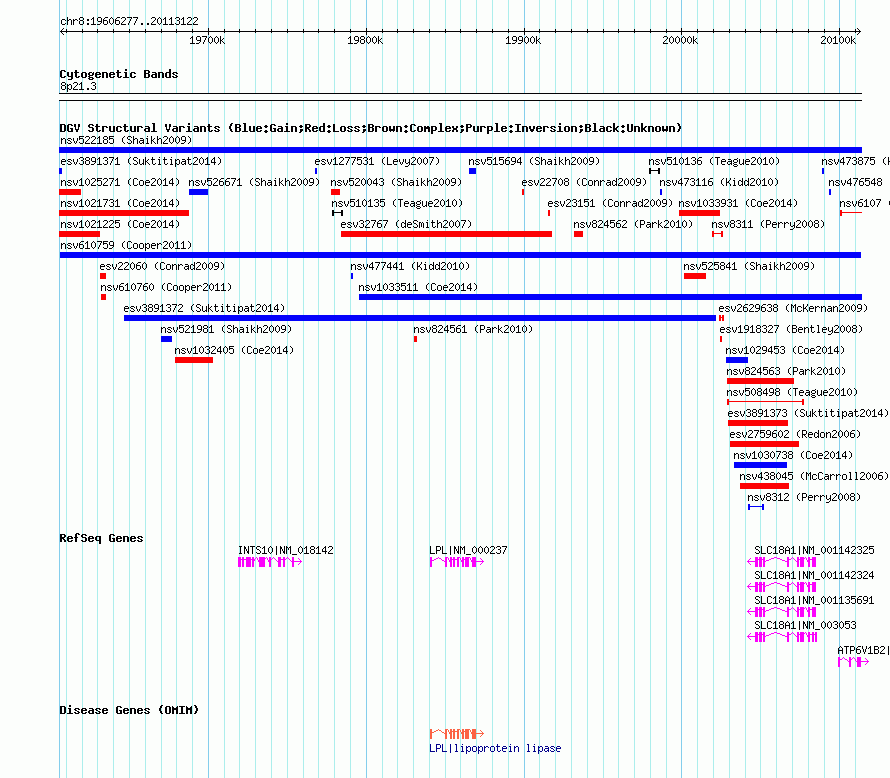Viewport: 890px width, 778px height.
Task: Select the esv32767 (deSmith2007) label
Action: coord(406,224)
